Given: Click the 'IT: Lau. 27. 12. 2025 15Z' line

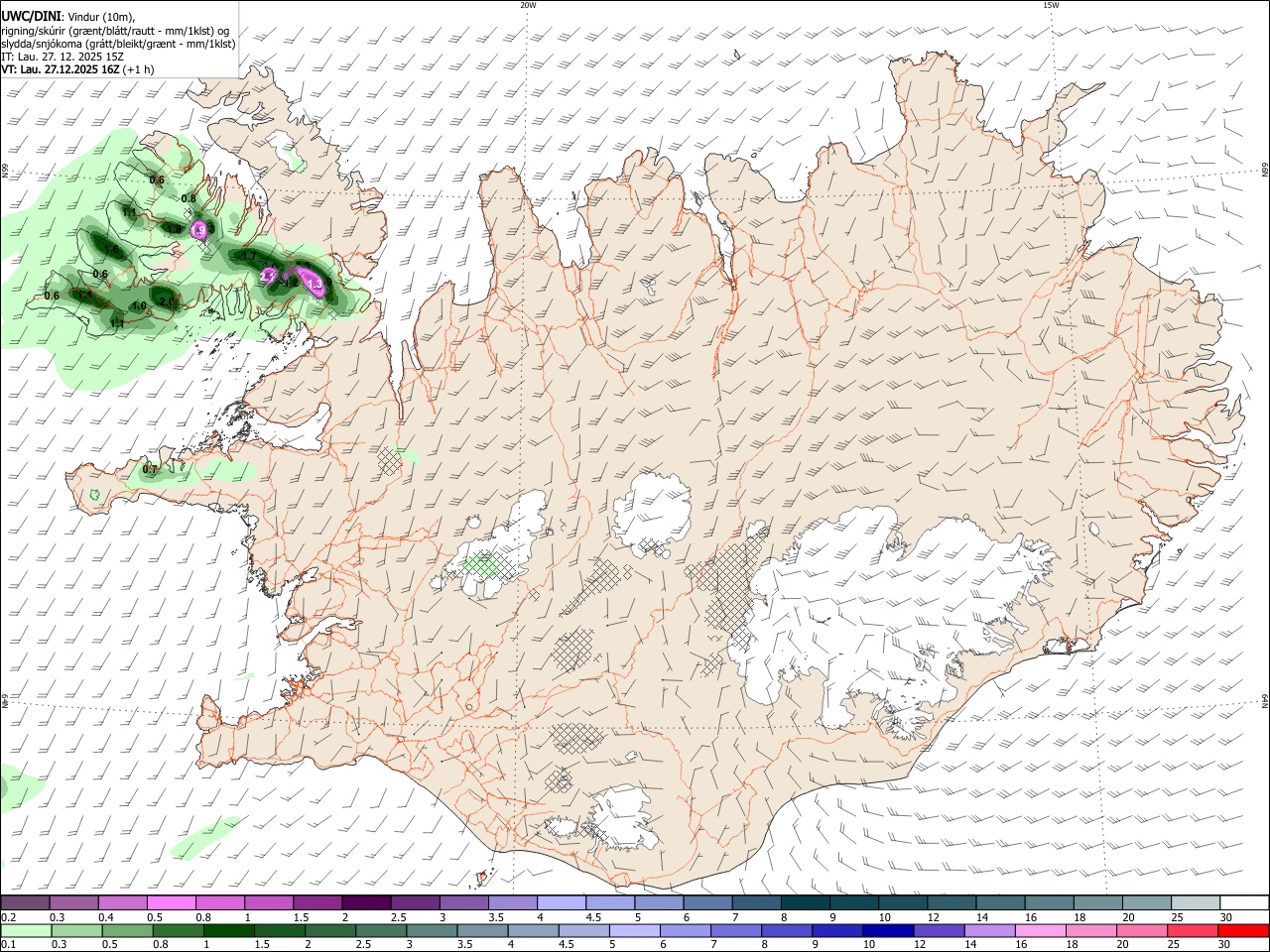Looking at the screenshot, I should (x=63, y=57).
